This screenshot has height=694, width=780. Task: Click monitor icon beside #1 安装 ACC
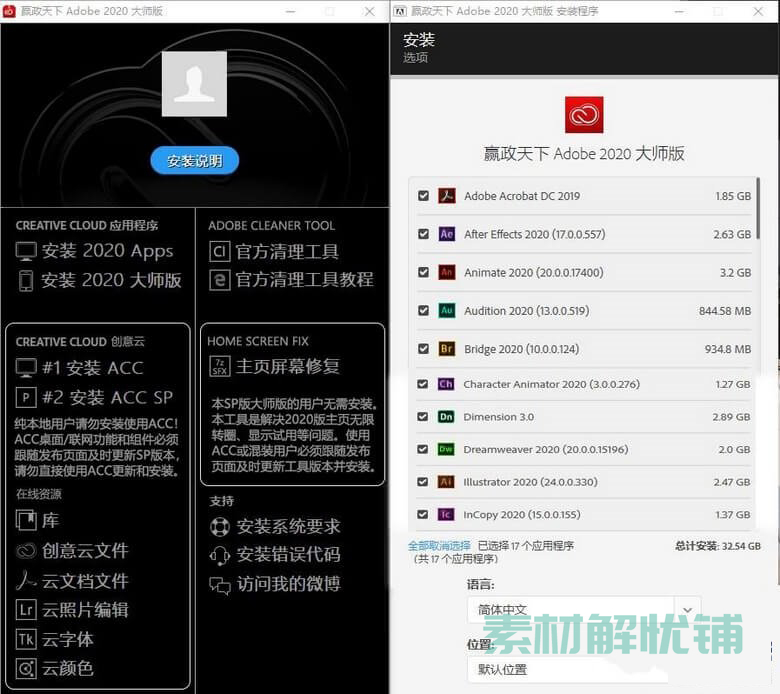(26, 368)
